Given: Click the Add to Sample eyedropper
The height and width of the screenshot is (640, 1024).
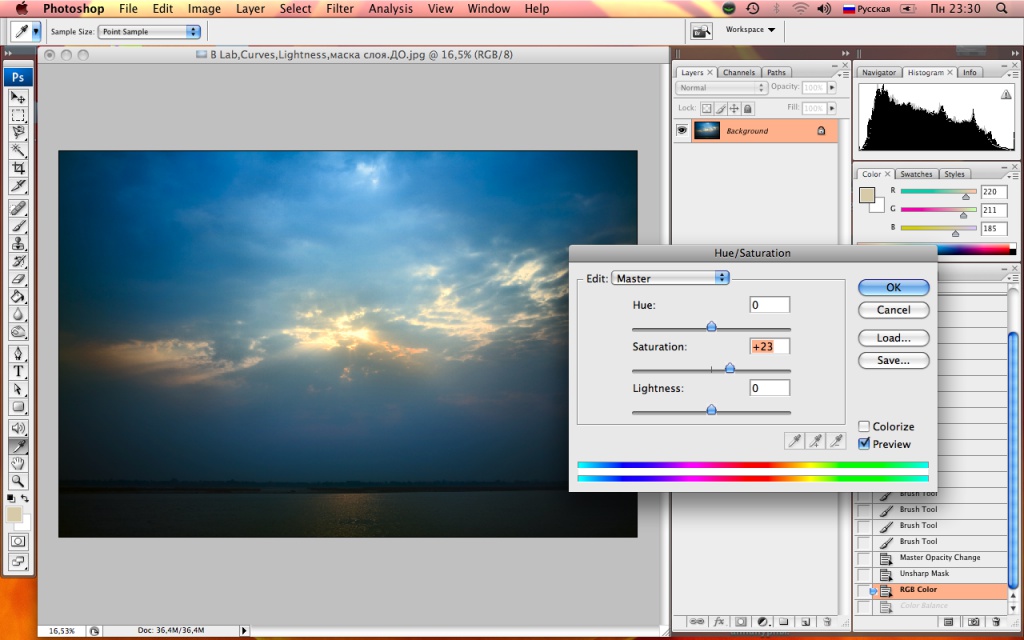Looking at the screenshot, I should click(816, 440).
